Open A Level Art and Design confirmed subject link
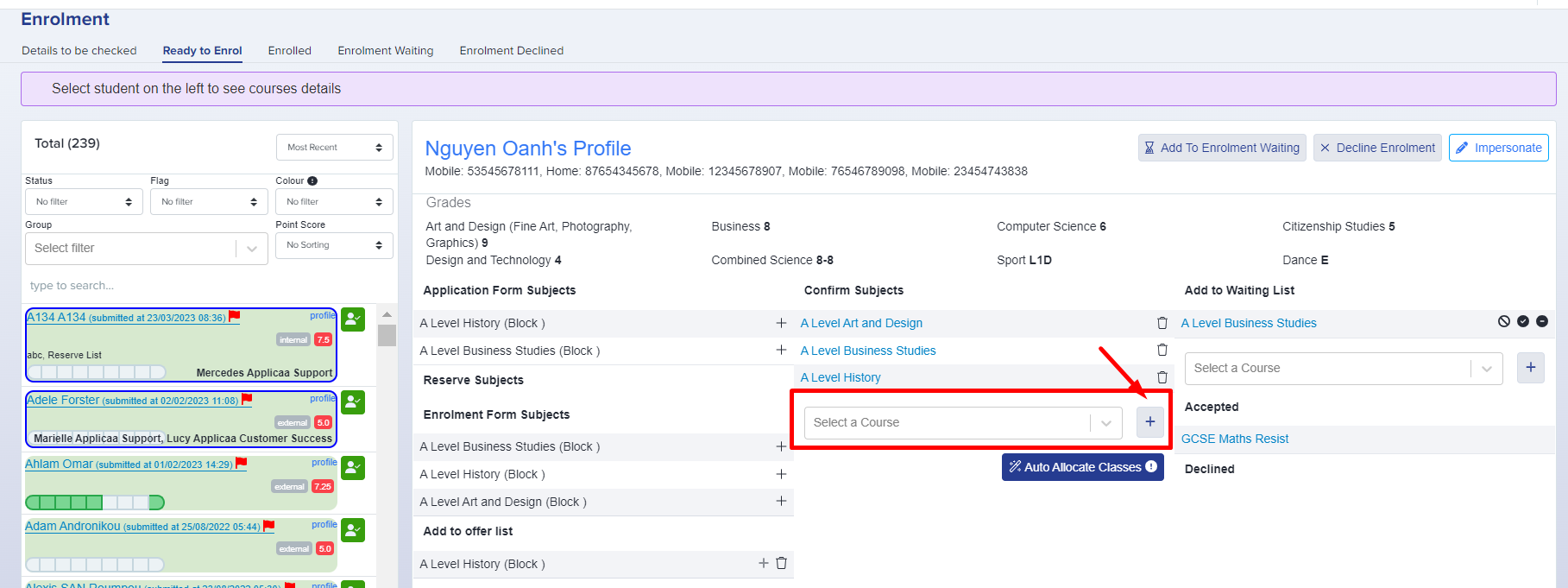 coord(861,323)
